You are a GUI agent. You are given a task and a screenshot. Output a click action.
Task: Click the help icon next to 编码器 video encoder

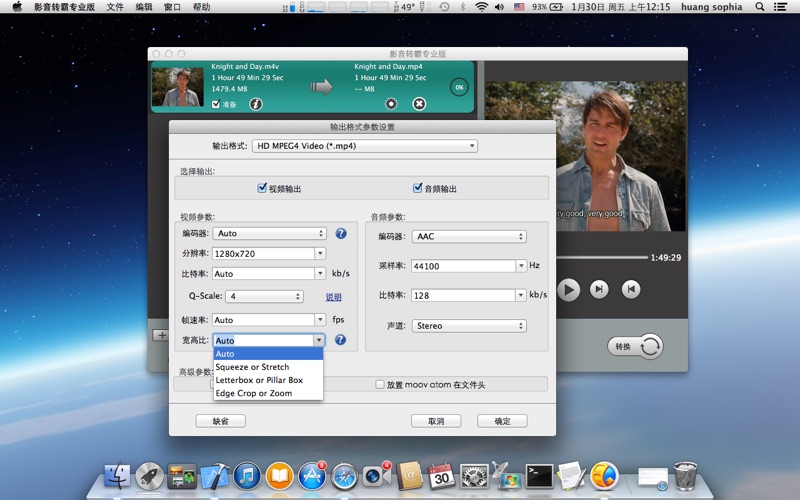coord(340,234)
